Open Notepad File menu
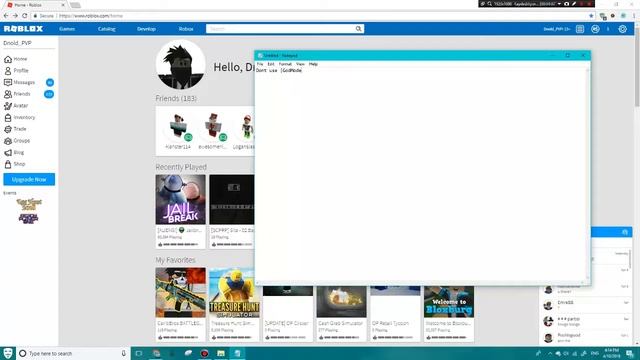This screenshot has width=640, height=360. click(x=260, y=64)
